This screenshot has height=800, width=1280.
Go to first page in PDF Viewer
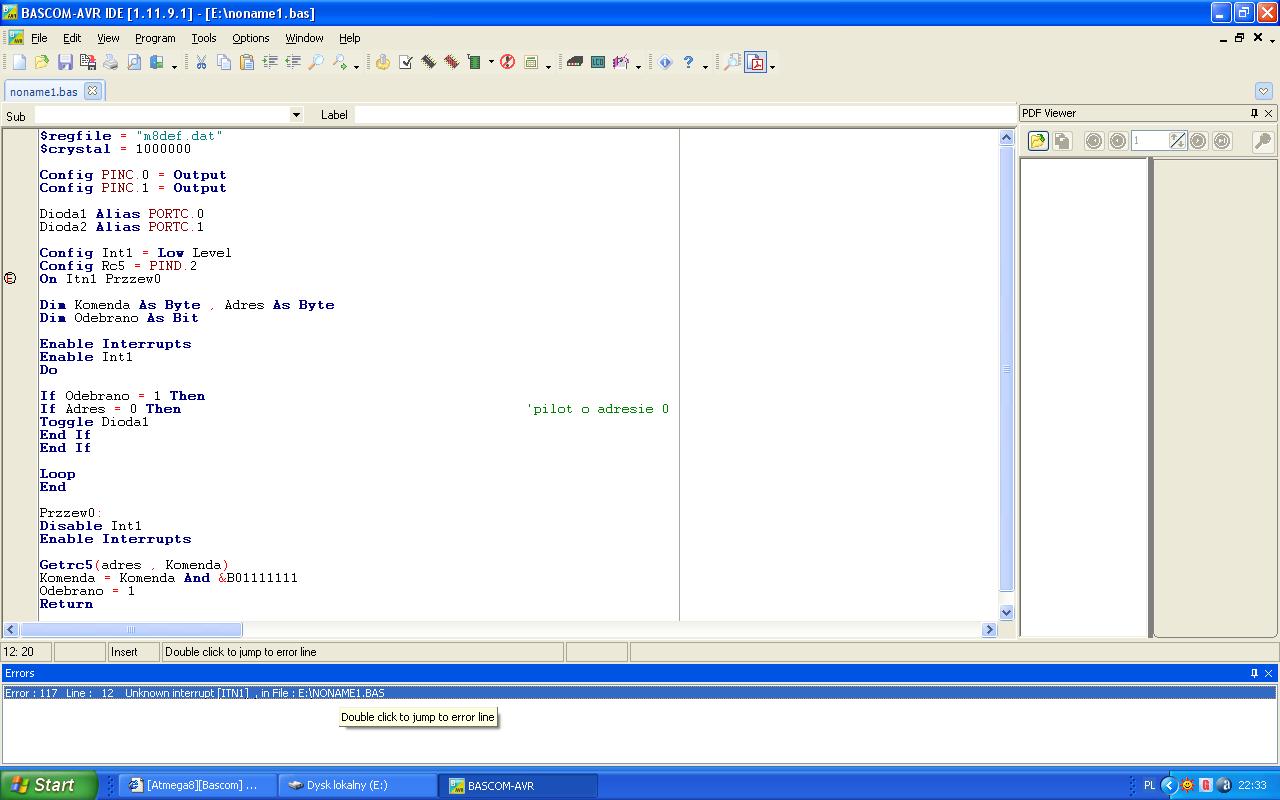[x=1094, y=141]
